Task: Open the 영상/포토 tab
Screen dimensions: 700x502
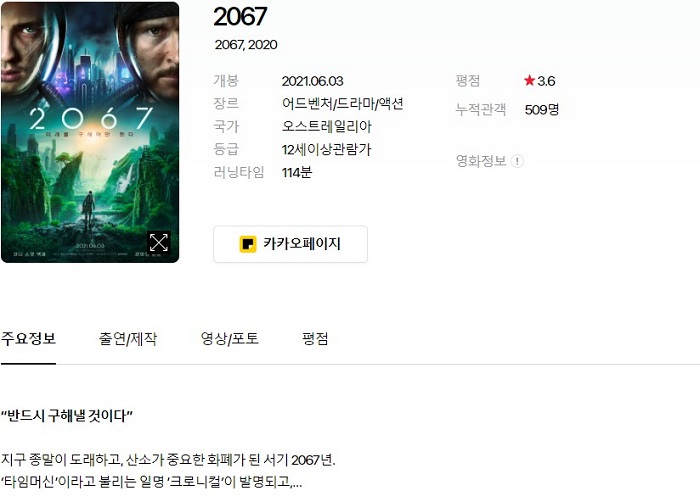Action: (x=229, y=339)
